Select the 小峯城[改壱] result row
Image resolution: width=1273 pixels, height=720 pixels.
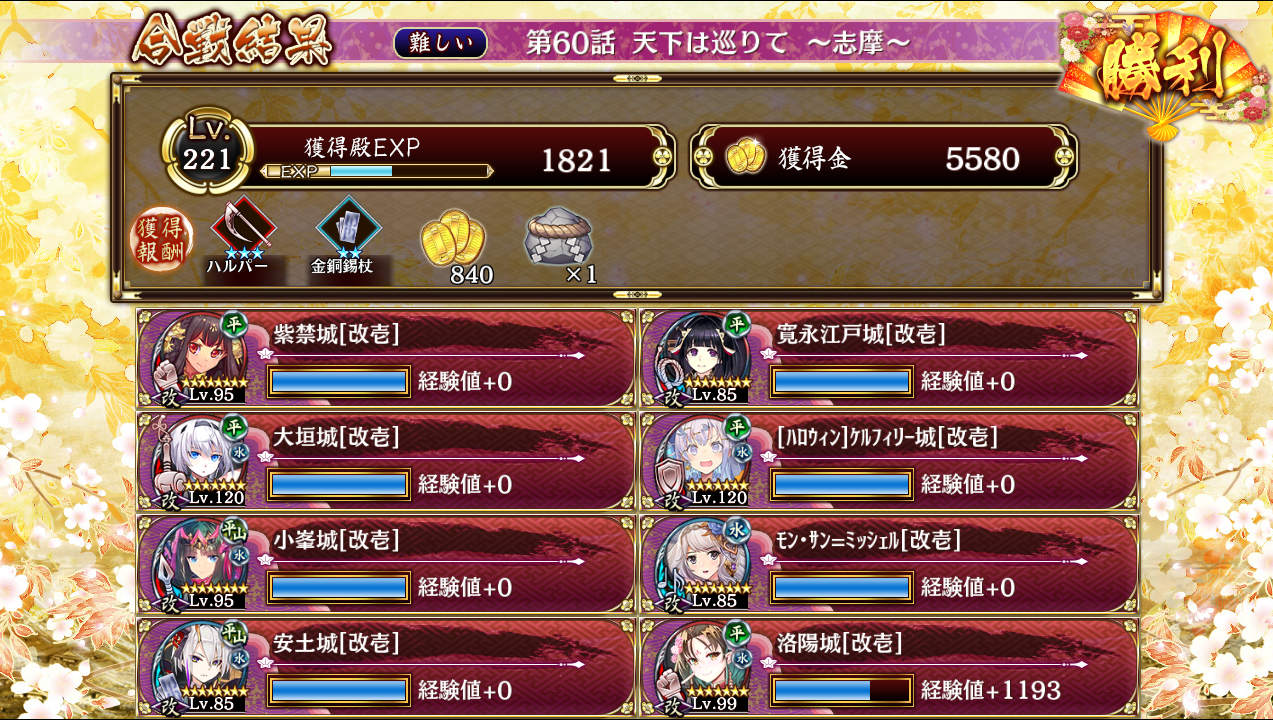click(x=386, y=563)
